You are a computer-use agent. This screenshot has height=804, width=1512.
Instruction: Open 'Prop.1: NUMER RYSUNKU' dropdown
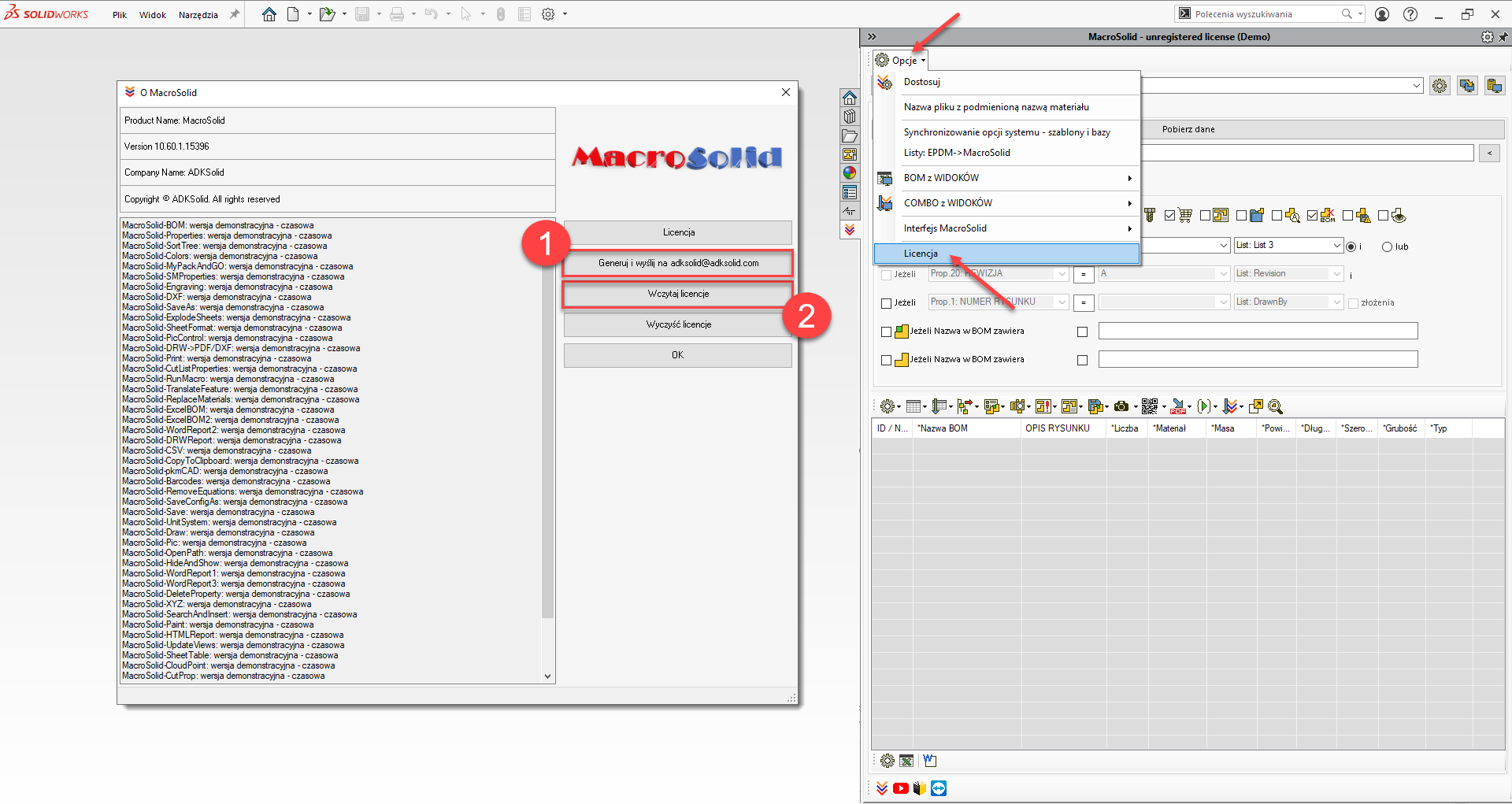coord(1062,302)
